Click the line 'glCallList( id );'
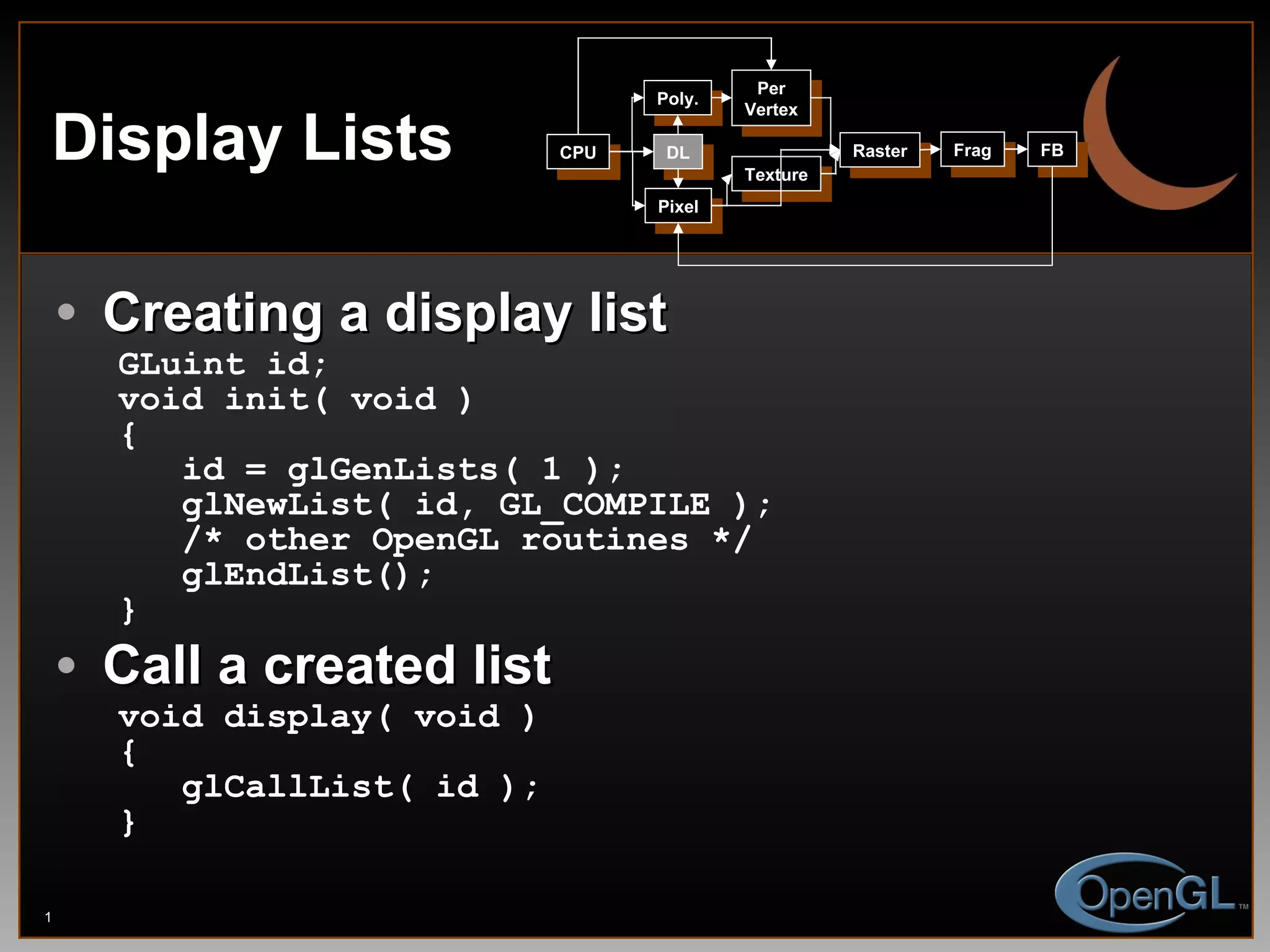The image size is (1270, 952). pyautogui.click(x=360, y=787)
